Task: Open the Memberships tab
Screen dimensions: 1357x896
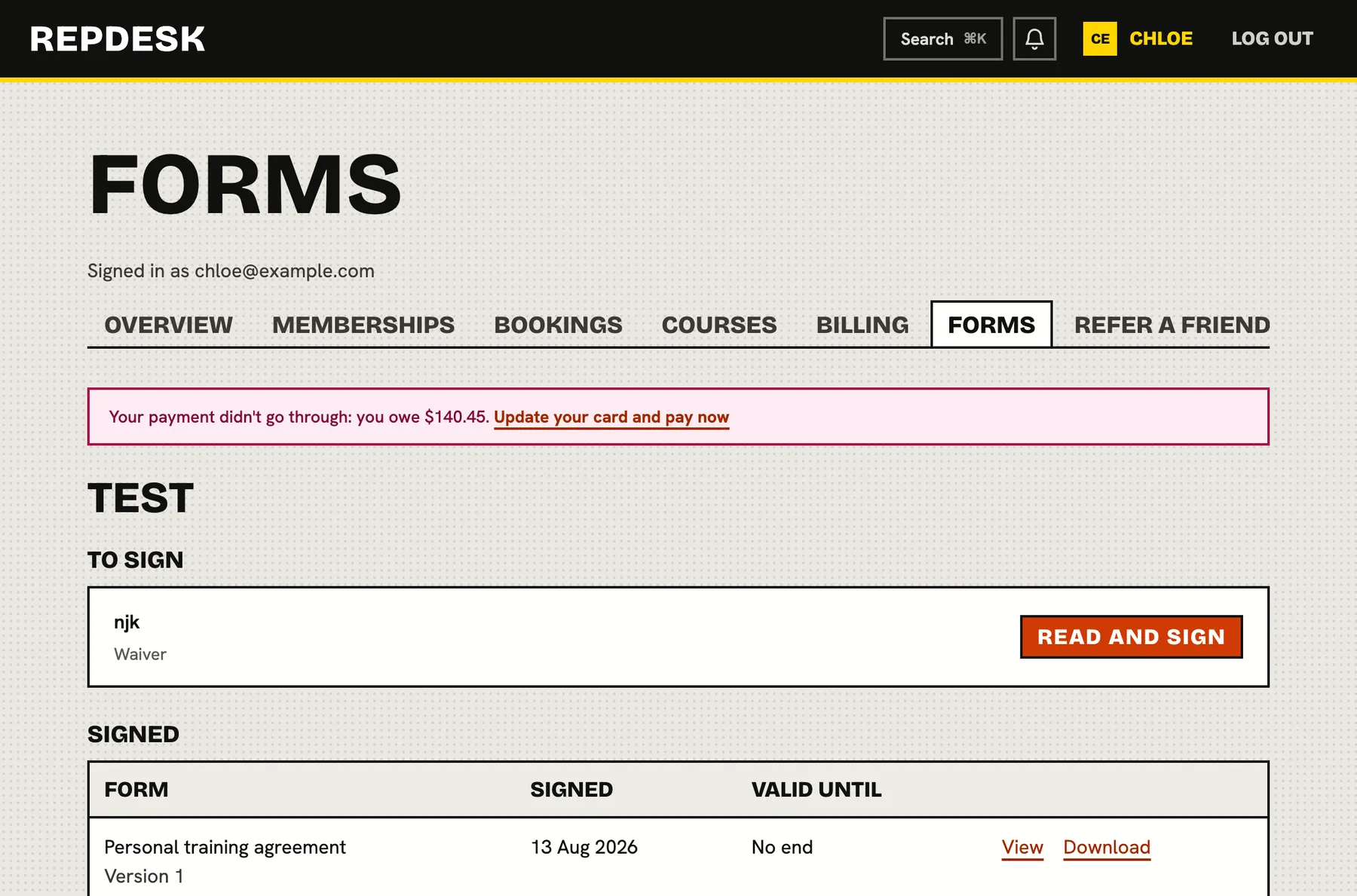Action: point(363,325)
